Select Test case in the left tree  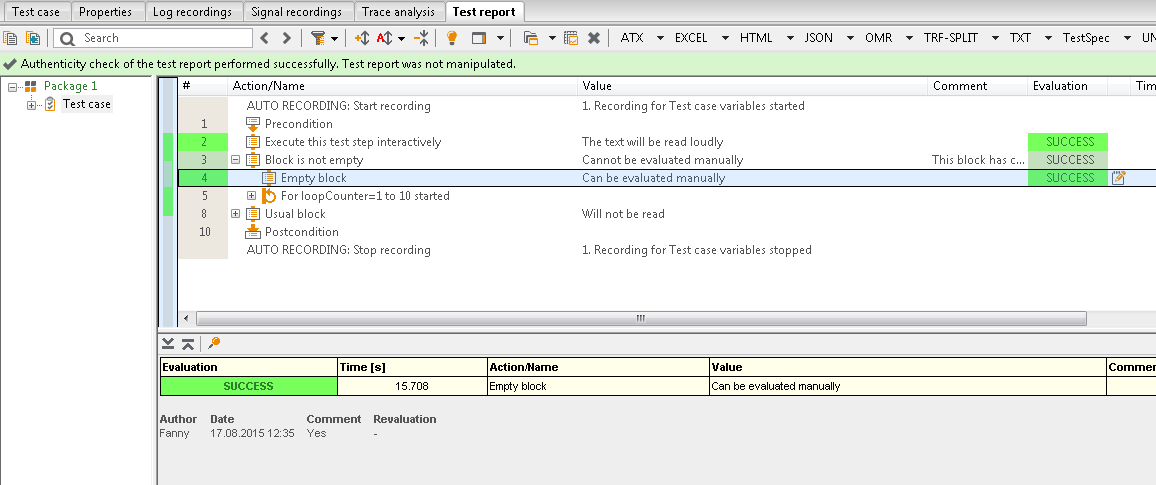tap(86, 104)
